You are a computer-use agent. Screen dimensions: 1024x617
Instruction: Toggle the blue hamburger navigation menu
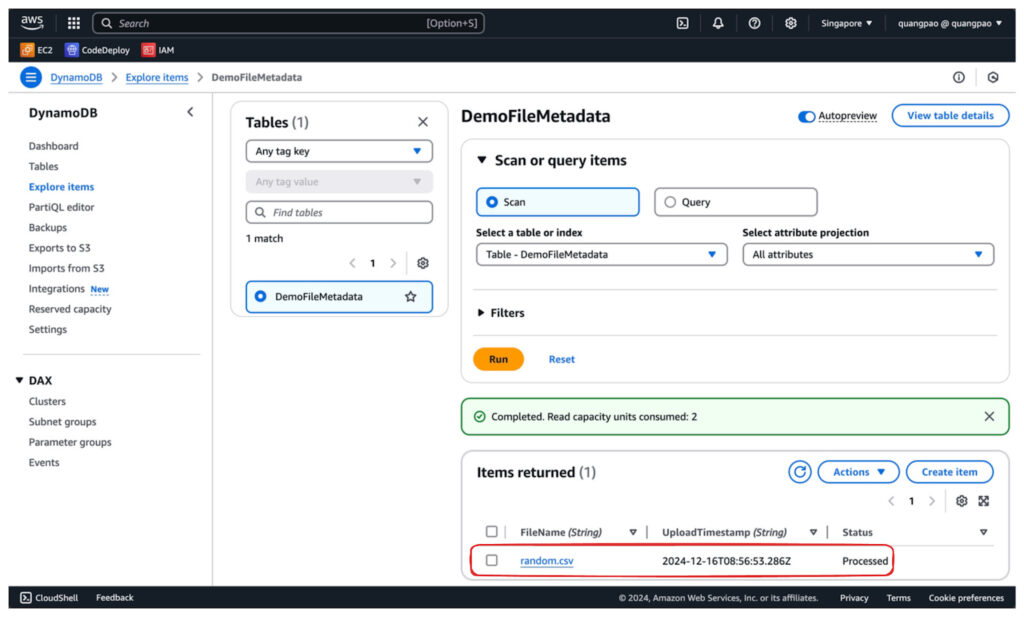(x=31, y=77)
